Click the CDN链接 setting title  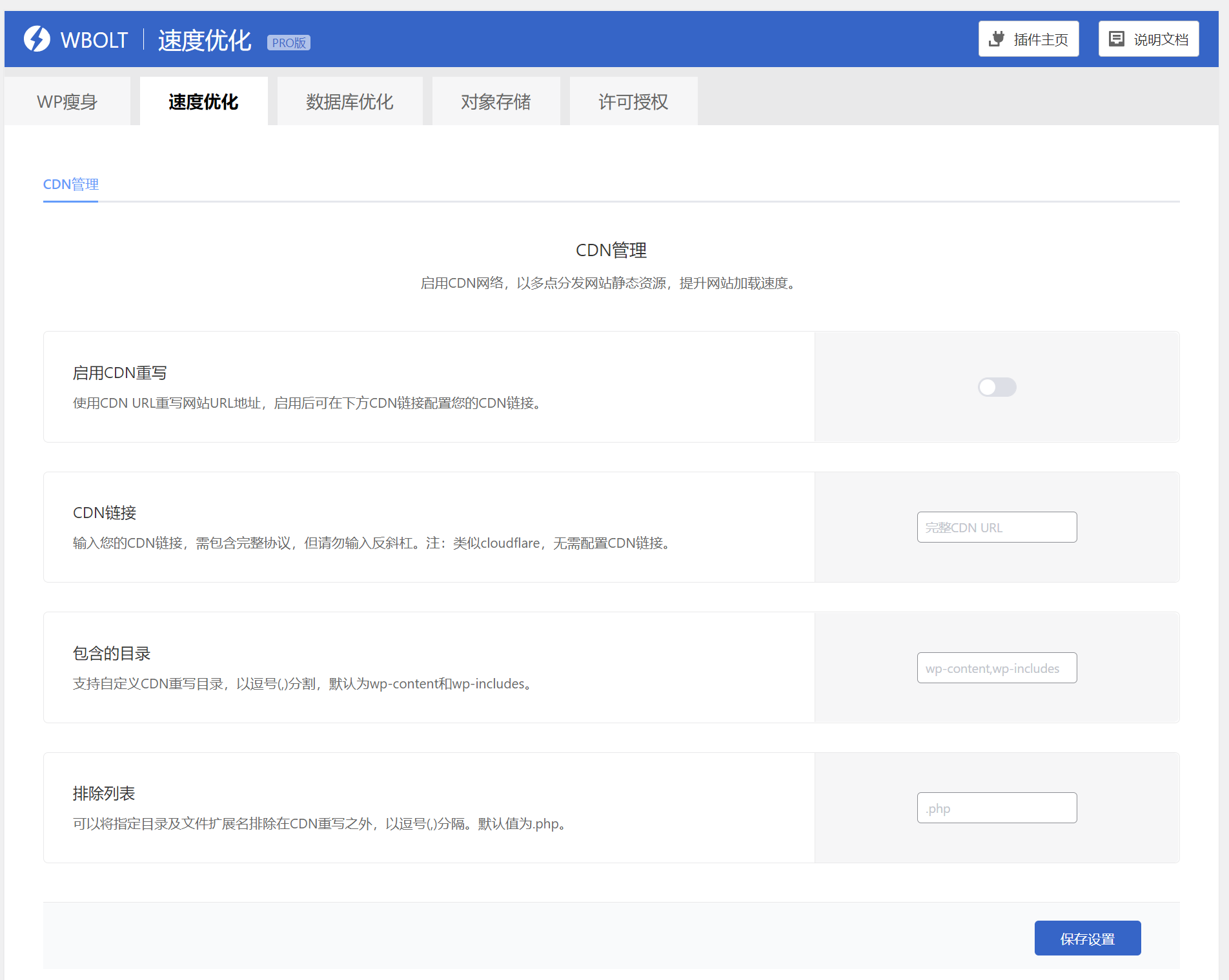(105, 513)
